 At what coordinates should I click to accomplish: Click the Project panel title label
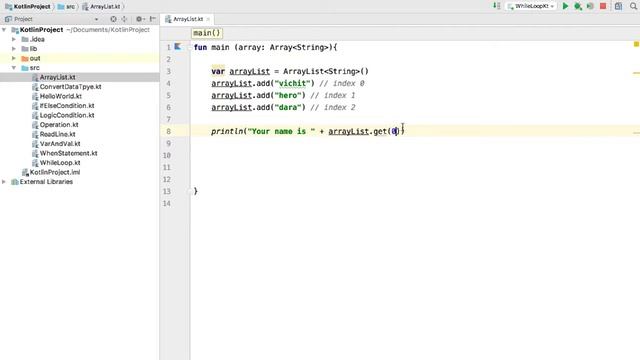23,19
